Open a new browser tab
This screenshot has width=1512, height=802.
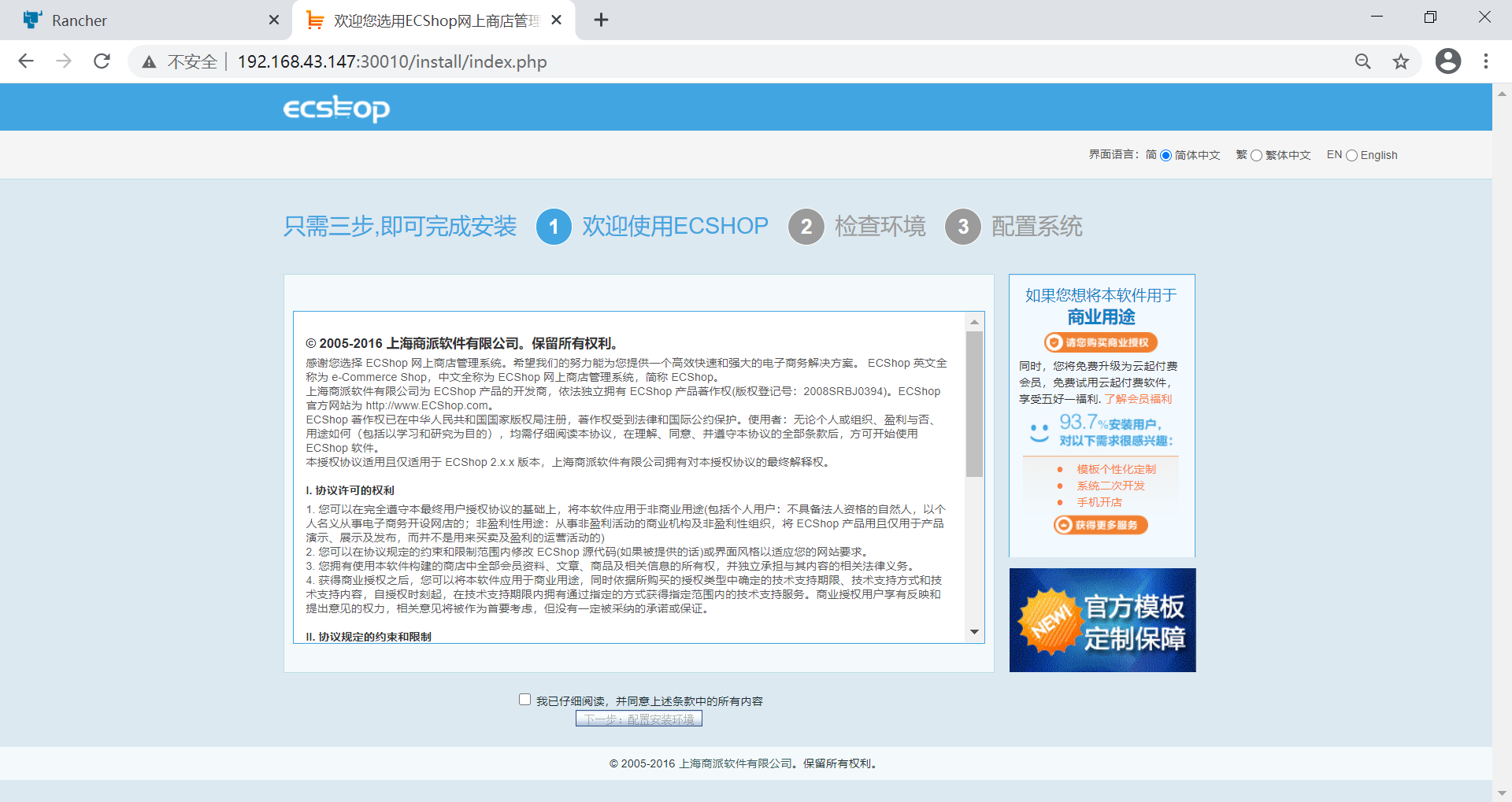601,20
